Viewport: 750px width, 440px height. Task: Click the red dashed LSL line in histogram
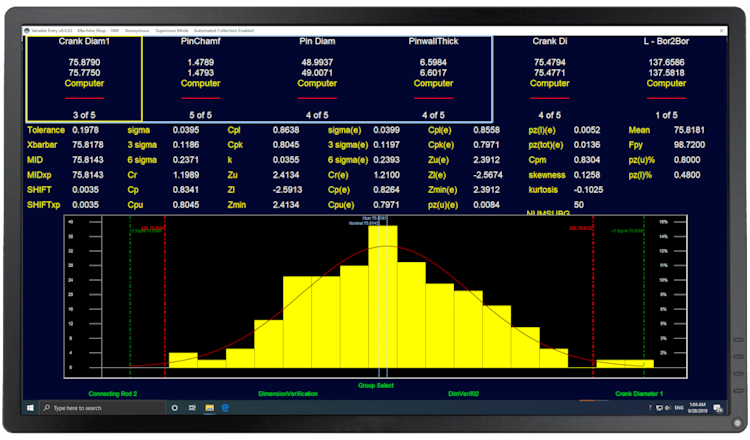[165, 297]
